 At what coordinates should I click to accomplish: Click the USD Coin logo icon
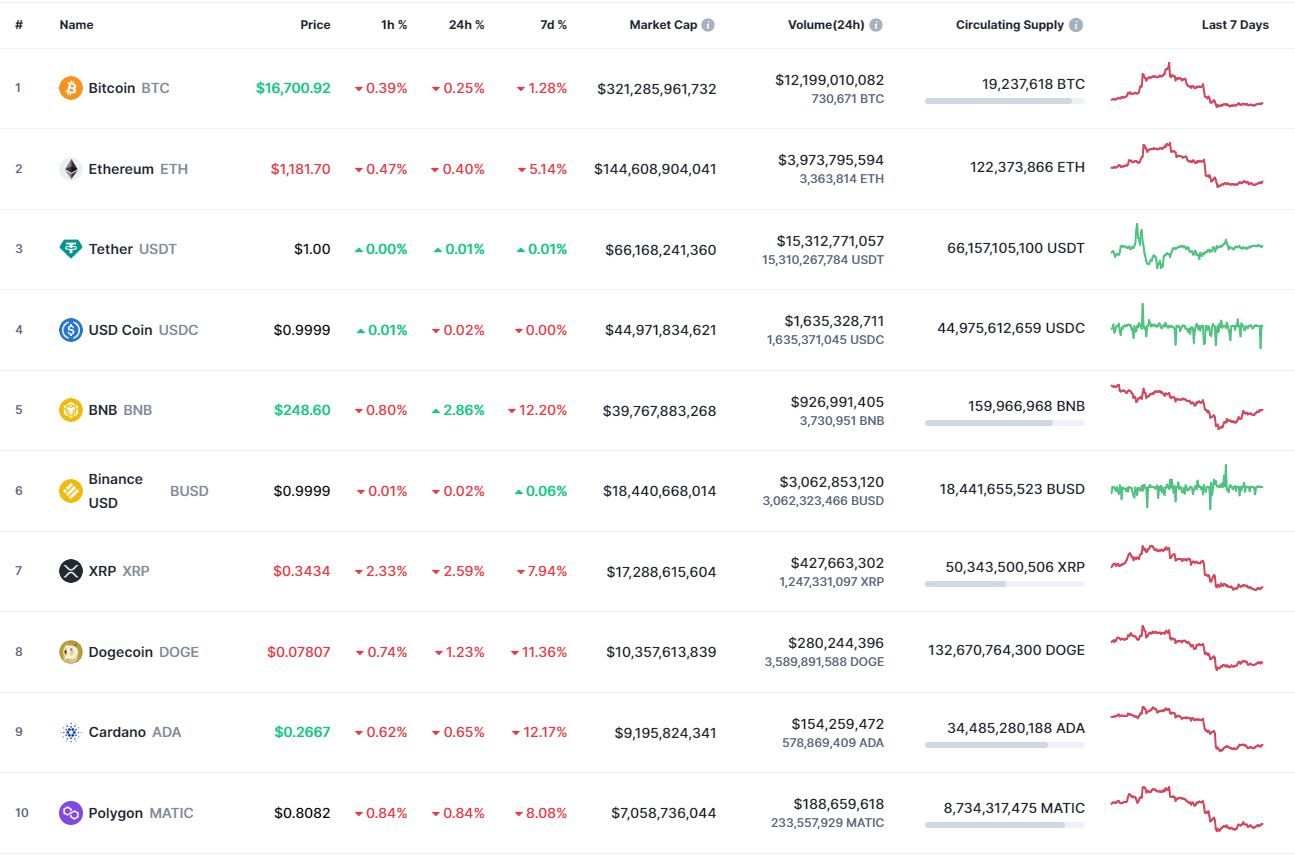[70, 330]
